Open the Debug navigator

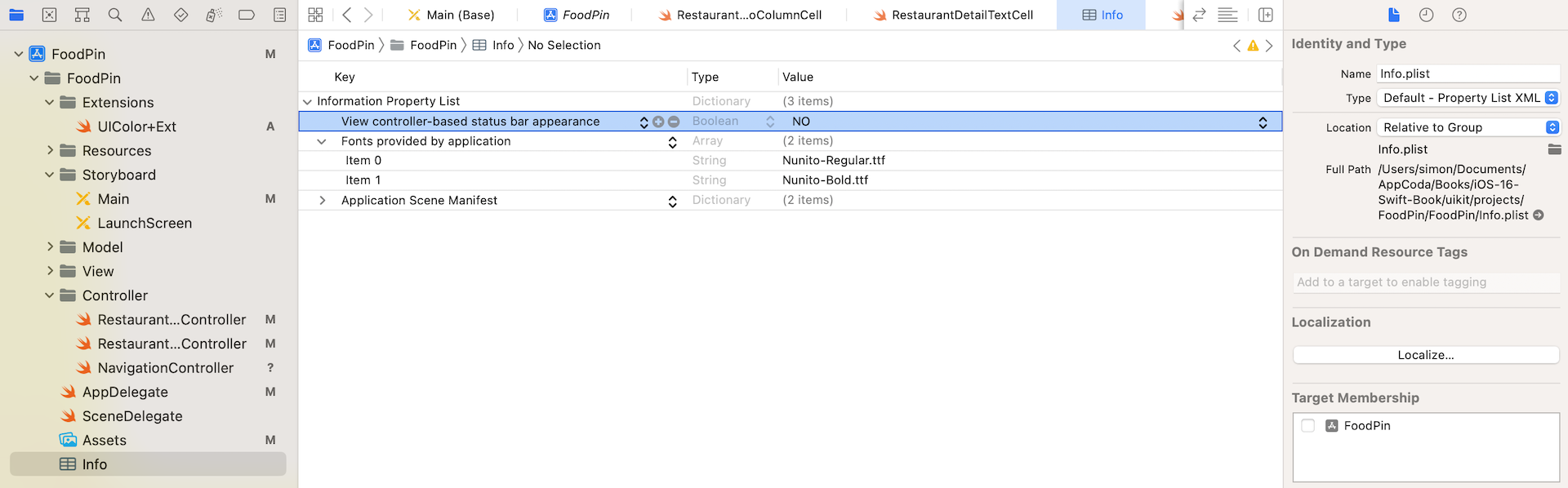point(213,15)
